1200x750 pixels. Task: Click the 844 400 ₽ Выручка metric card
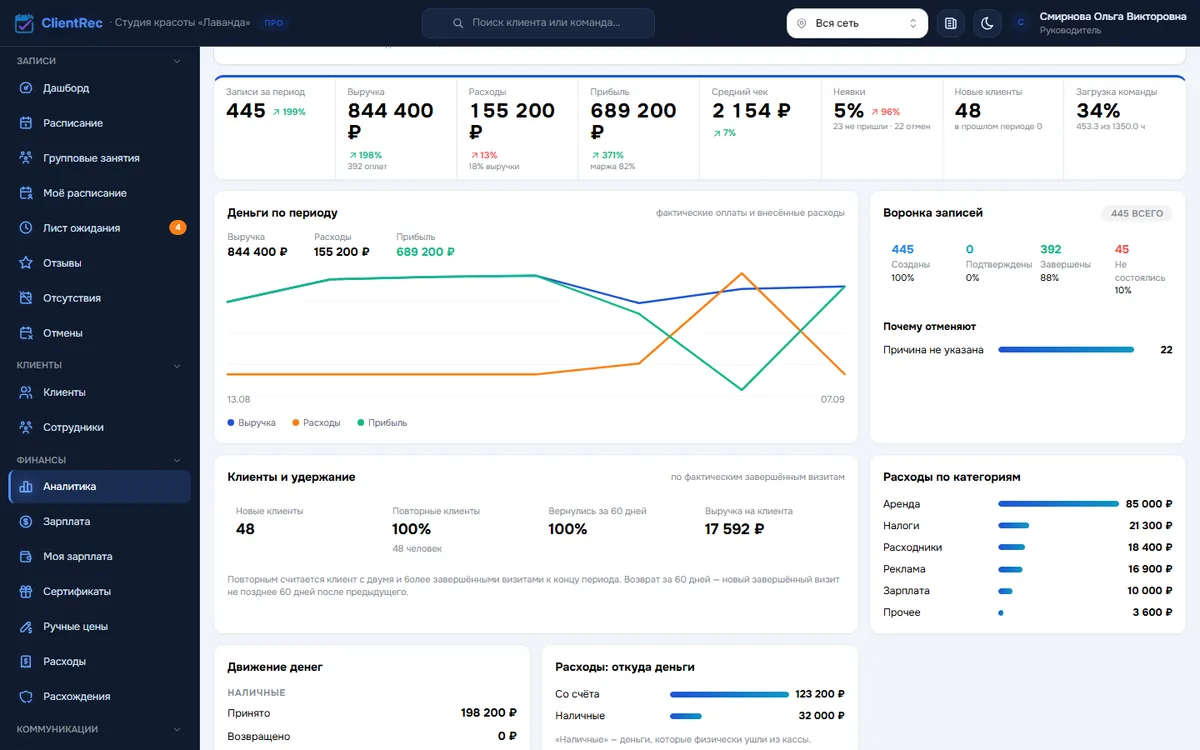pyautogui.click(x=396, y=129)
